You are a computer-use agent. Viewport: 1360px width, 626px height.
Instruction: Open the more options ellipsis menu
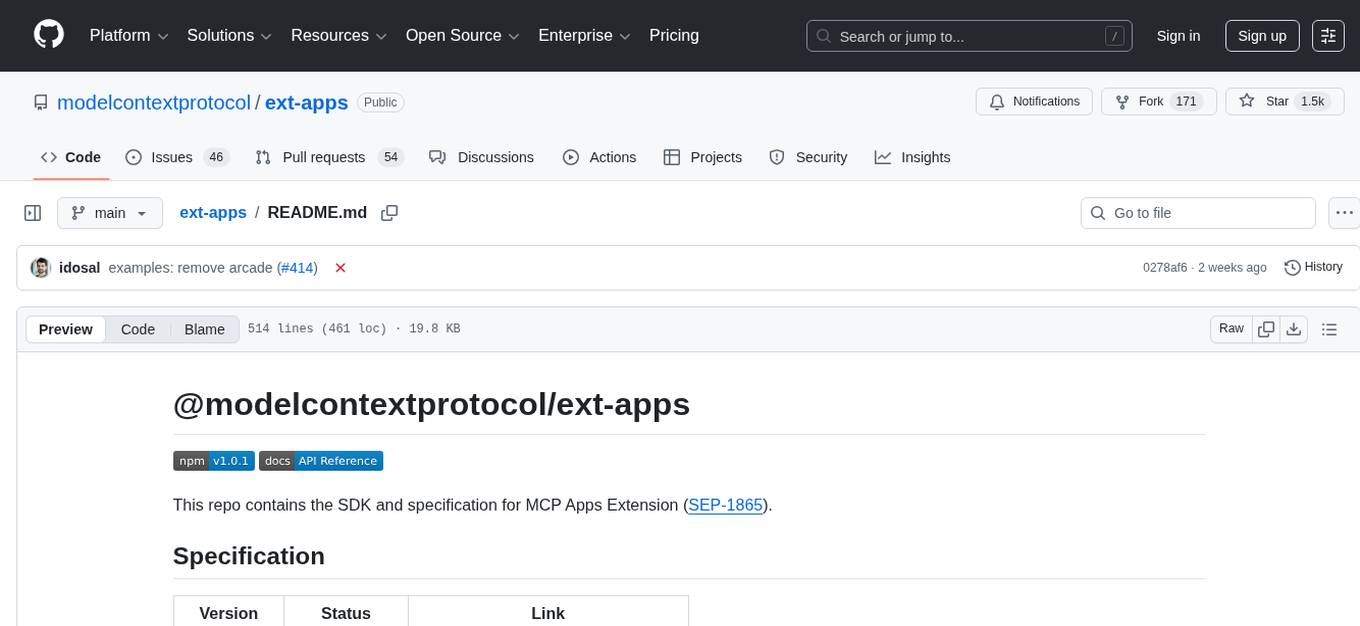1344,212
